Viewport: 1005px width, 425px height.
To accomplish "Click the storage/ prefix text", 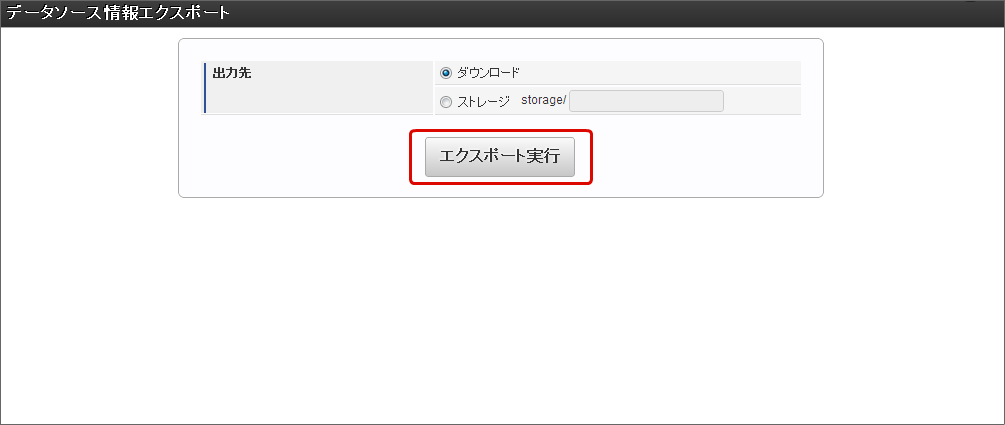I will (x=544, y=101).
